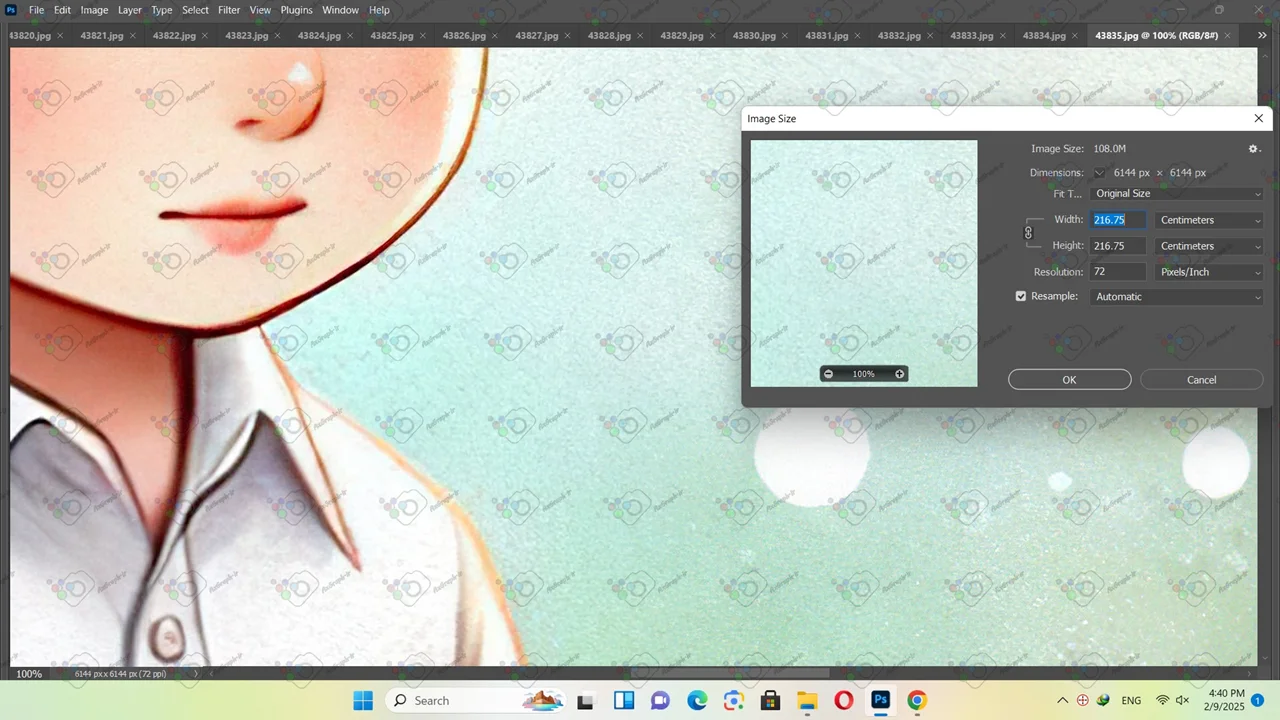The width and height of the screenshot is (1280, 720).
Task: Switch to the 43830.jpg tab
Action: pyautogui.click(x=754, y=36)
